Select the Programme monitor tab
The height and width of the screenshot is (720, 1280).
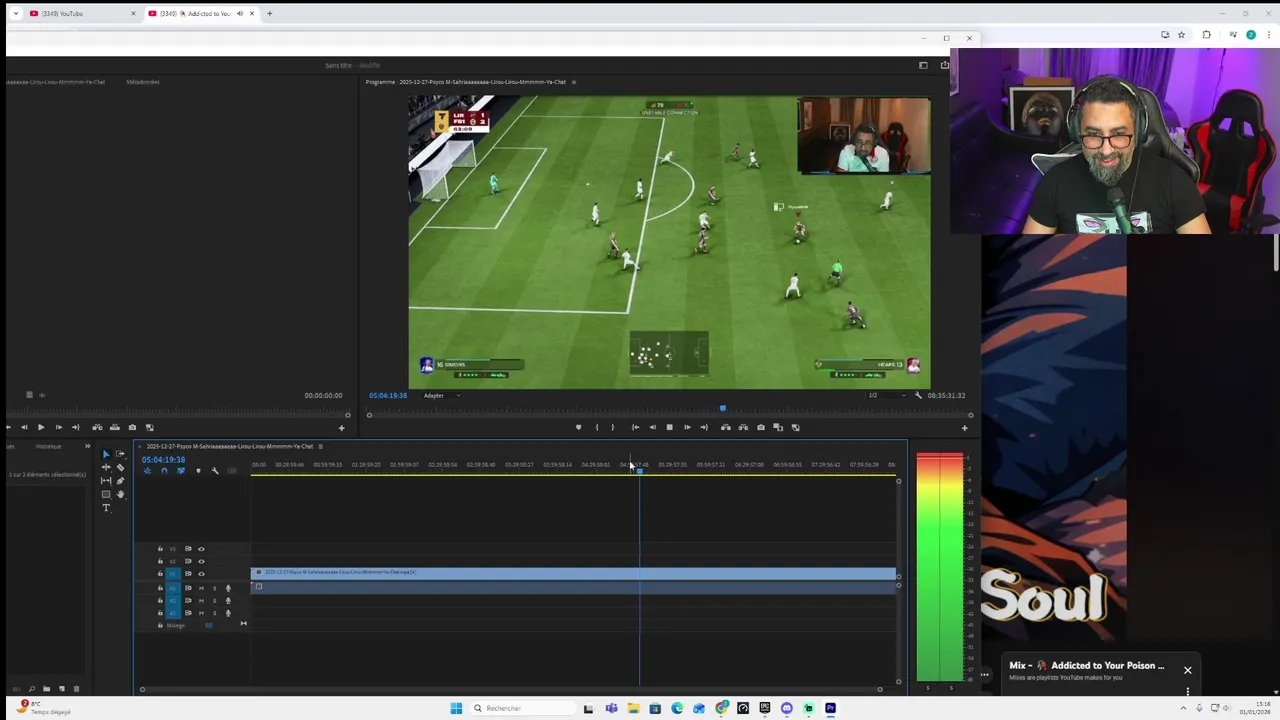click(x=466, y=82)
